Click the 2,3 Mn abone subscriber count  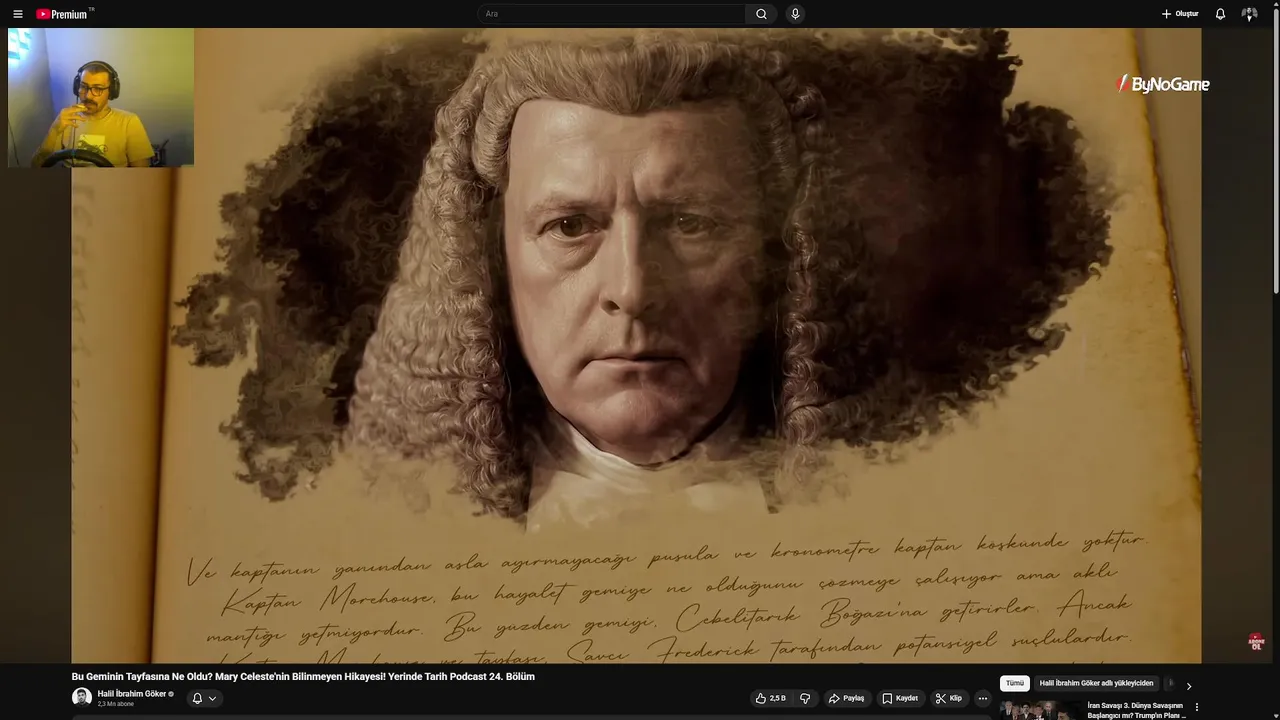116,704
